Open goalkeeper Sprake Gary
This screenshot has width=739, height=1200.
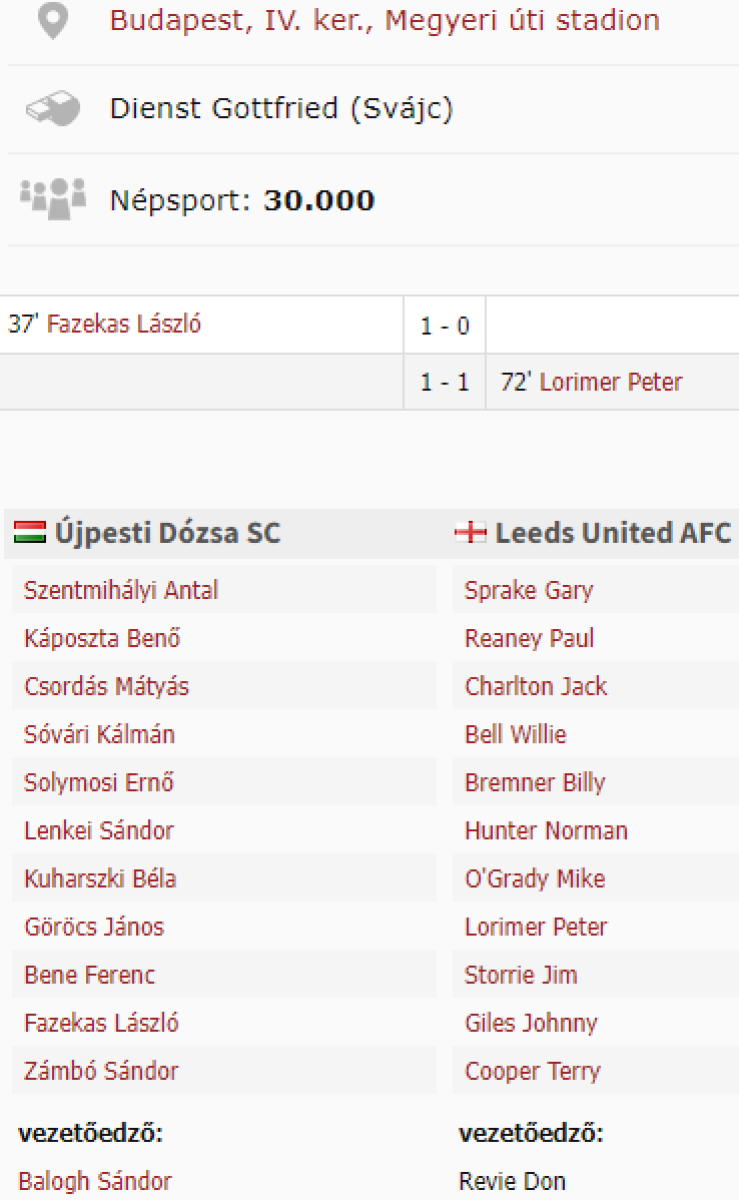(528, 590)
